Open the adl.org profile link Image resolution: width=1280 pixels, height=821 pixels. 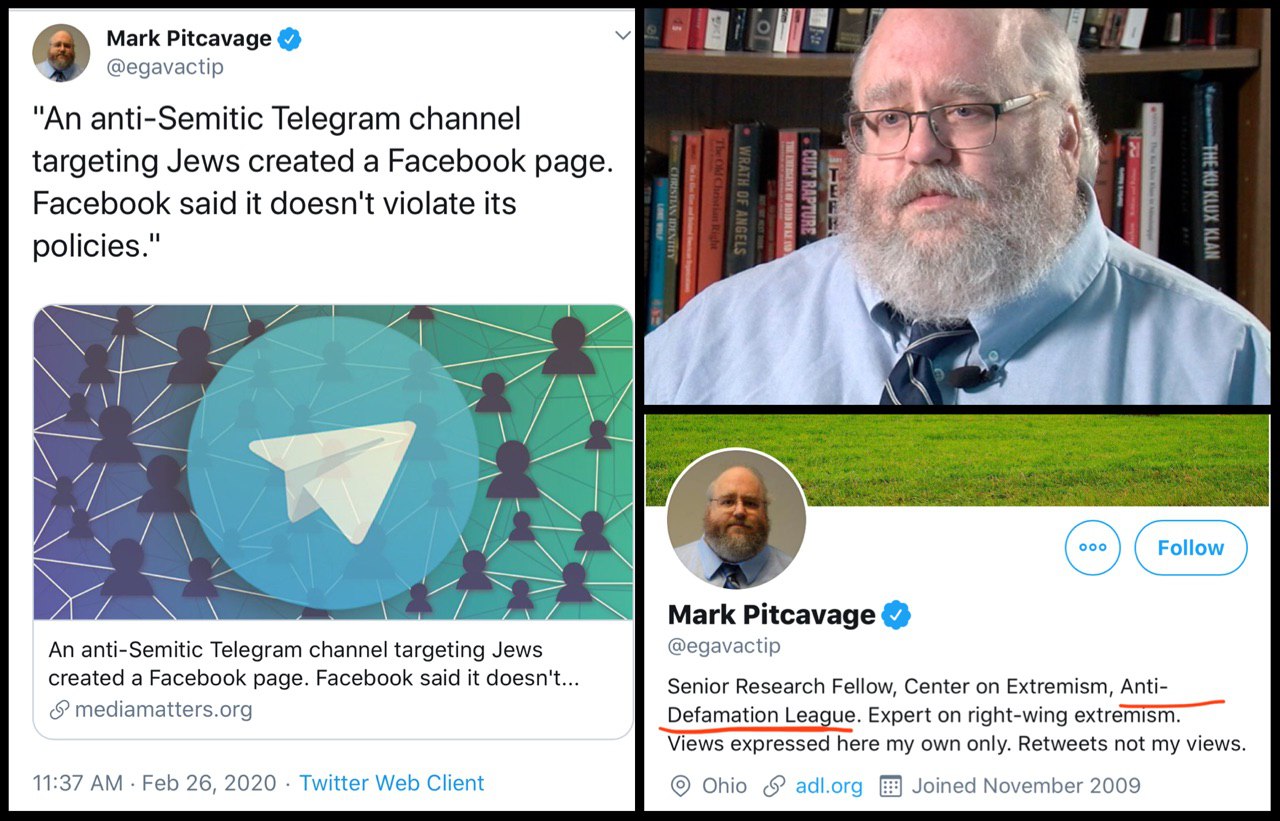[x=829, y=786]
